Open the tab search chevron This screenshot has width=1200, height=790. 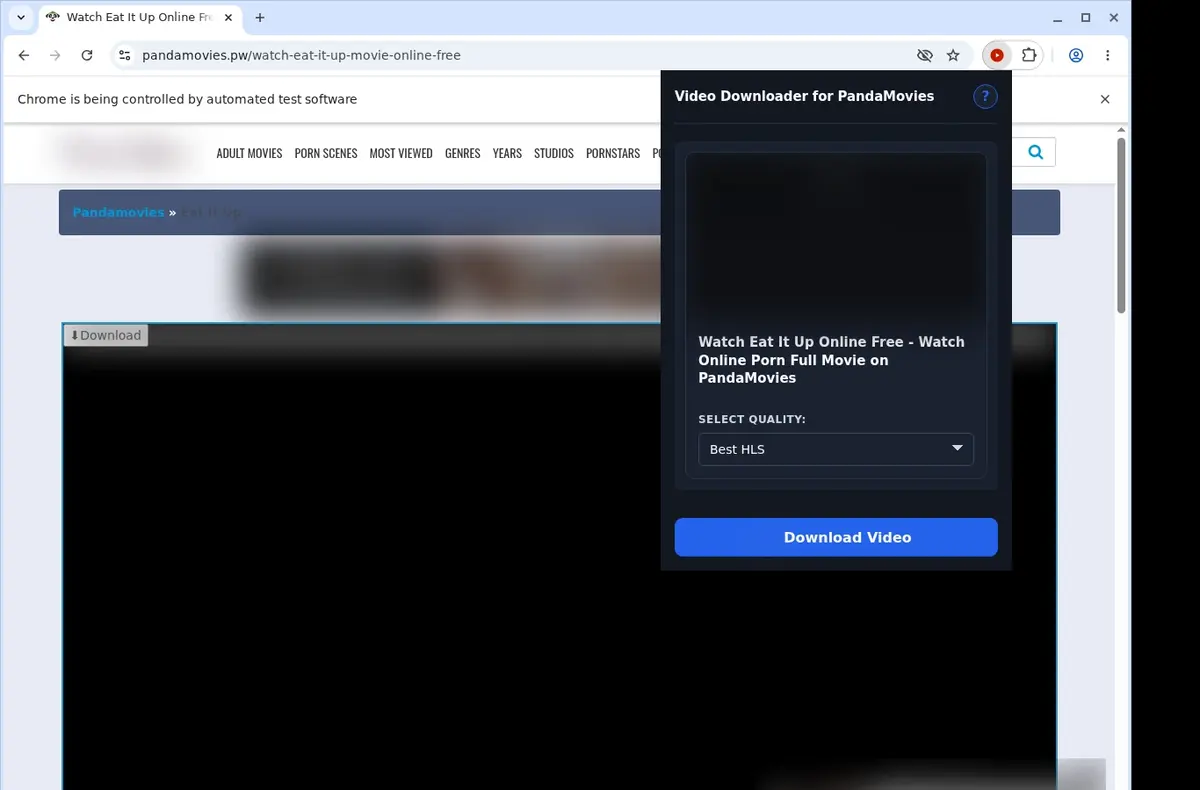click(21, 18)
